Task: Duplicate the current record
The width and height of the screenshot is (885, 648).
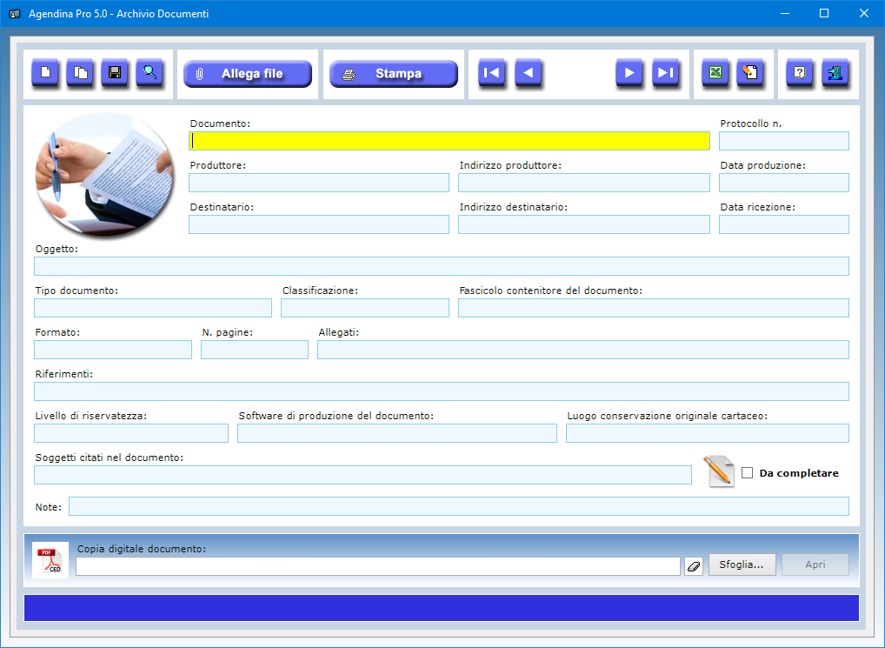Action: point(80,73)
